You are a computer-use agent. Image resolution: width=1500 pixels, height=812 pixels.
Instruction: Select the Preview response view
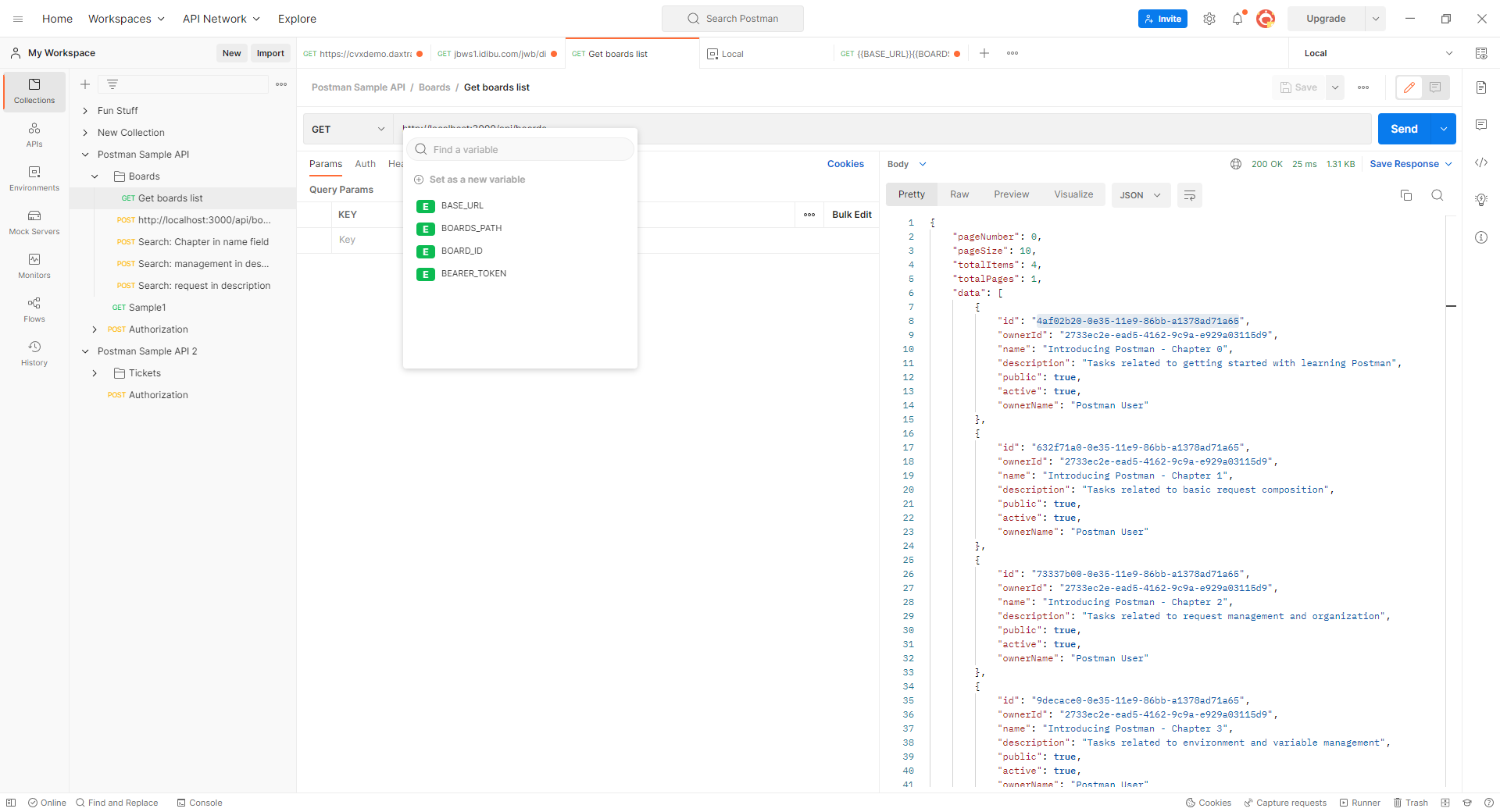pyautogui.click(x=1011, y=194)
